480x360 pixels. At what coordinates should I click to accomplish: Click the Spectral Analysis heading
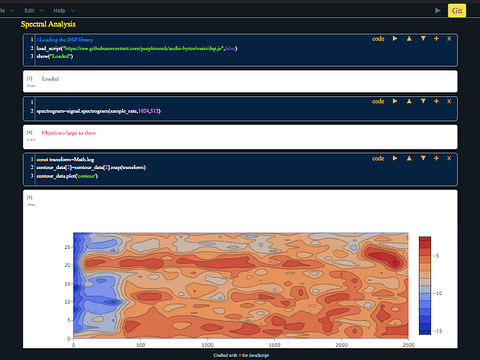48,24
